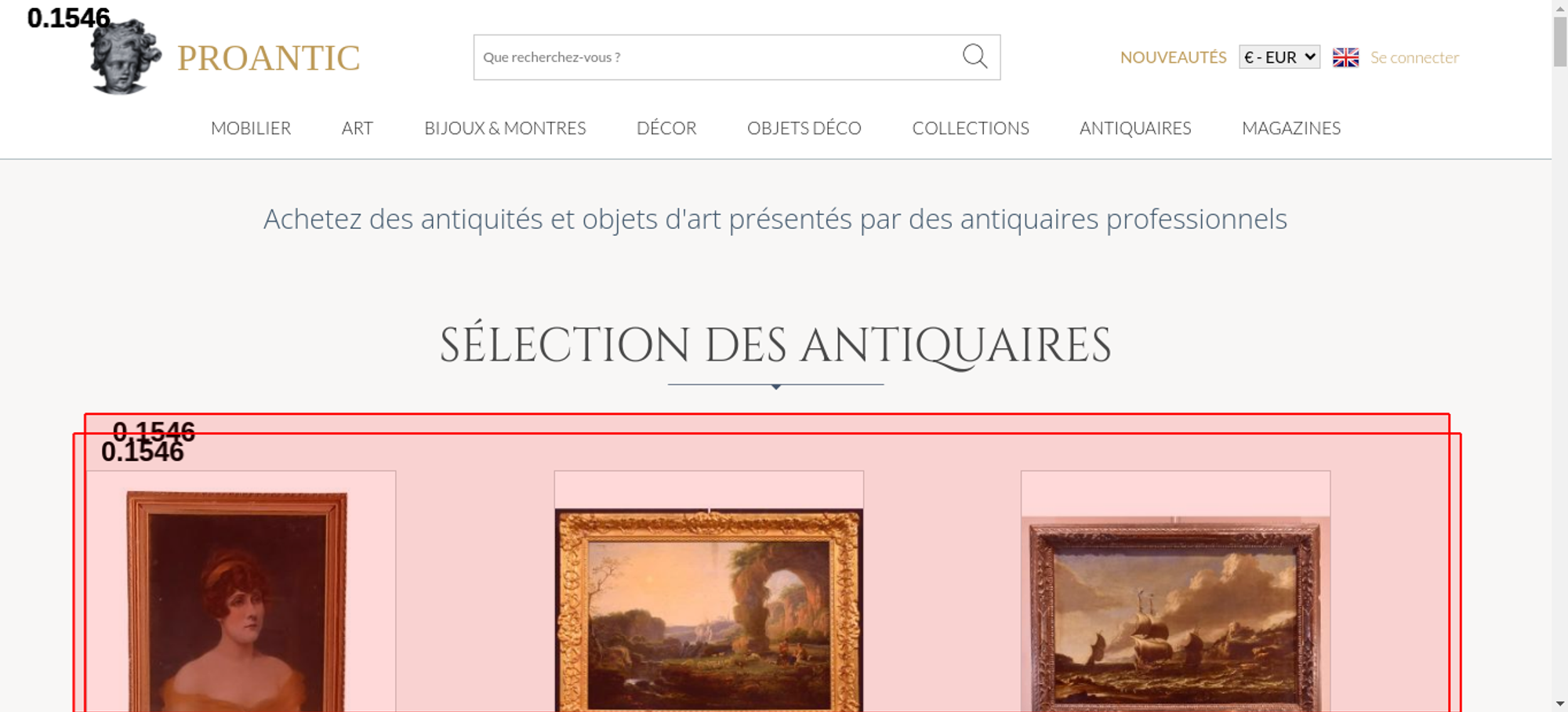
Task: Open the OBJETS DÉCO menu
Action: pyautogui.click(x=804, y=128)
